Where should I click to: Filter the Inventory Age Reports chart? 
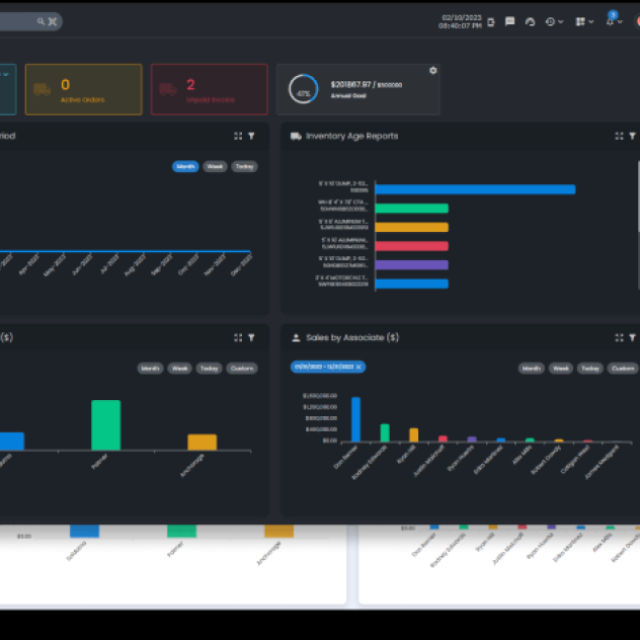[x=633, y=136]
